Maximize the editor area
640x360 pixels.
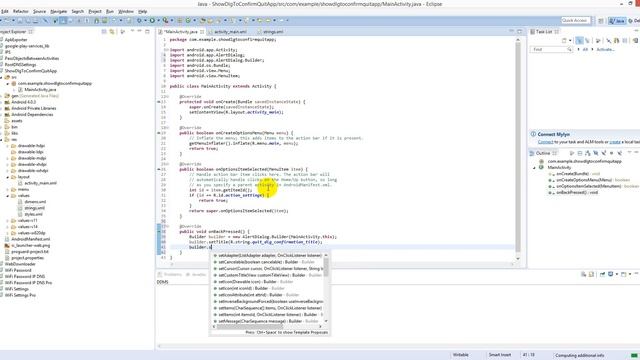pyautogui.click(x=520, y=31)
